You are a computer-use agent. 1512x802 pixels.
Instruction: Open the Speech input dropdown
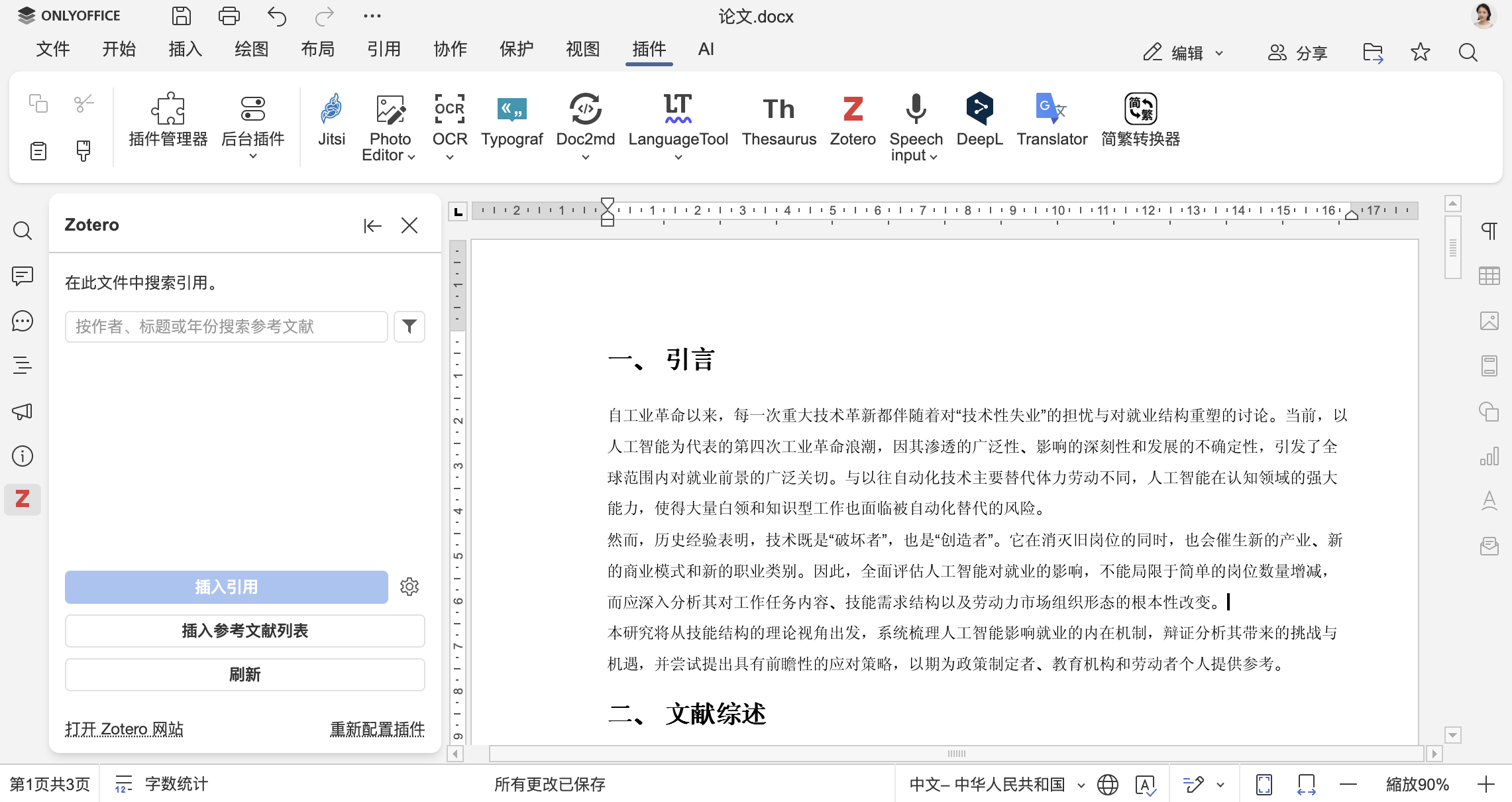(x=933, y=157)
